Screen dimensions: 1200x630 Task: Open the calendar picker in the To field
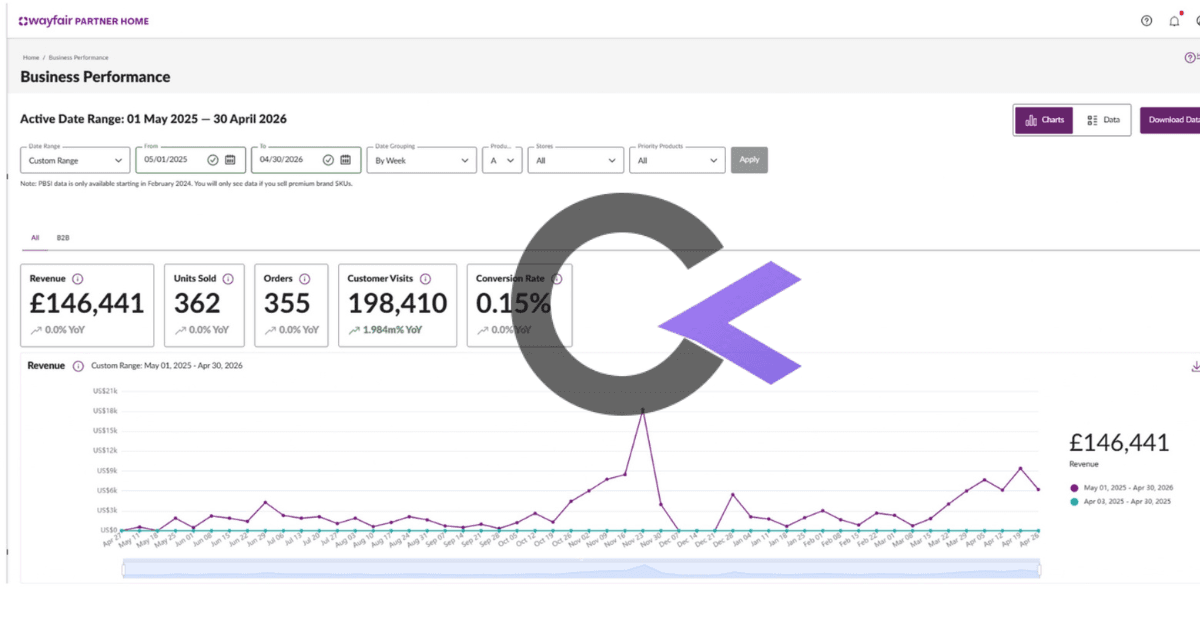[345, 160]
